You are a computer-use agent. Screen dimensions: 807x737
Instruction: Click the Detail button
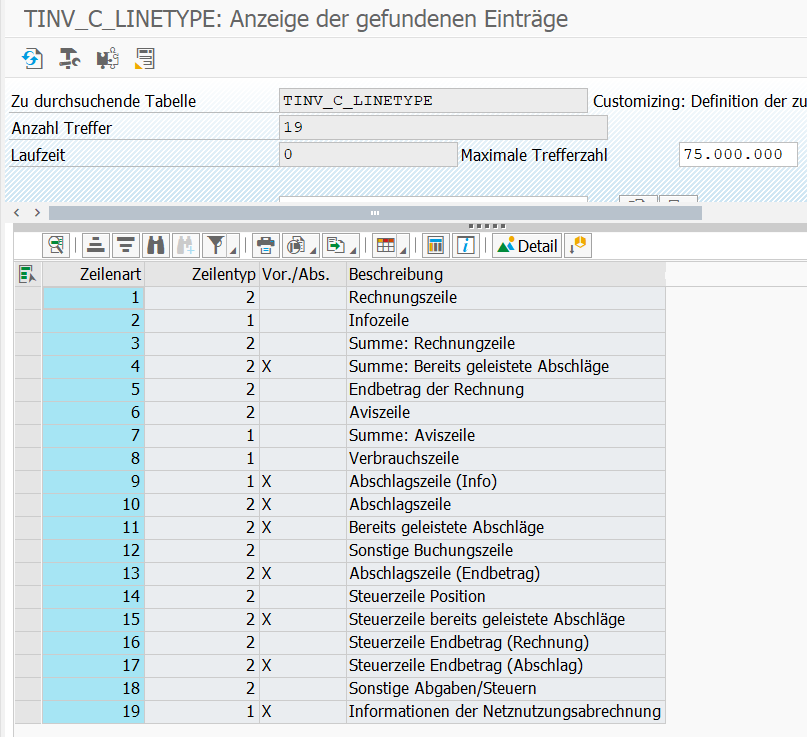527,245
